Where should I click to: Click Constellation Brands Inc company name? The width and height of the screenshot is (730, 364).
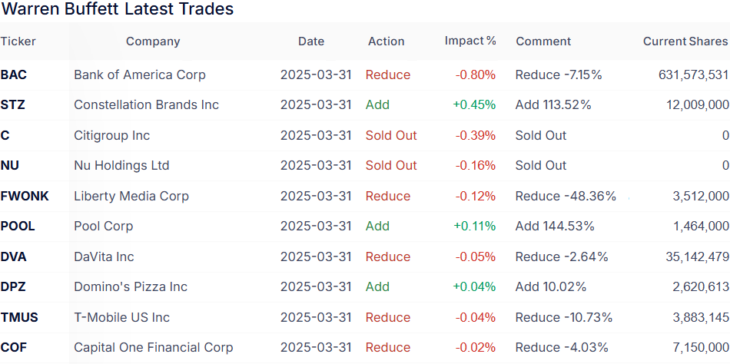[146, 105]
